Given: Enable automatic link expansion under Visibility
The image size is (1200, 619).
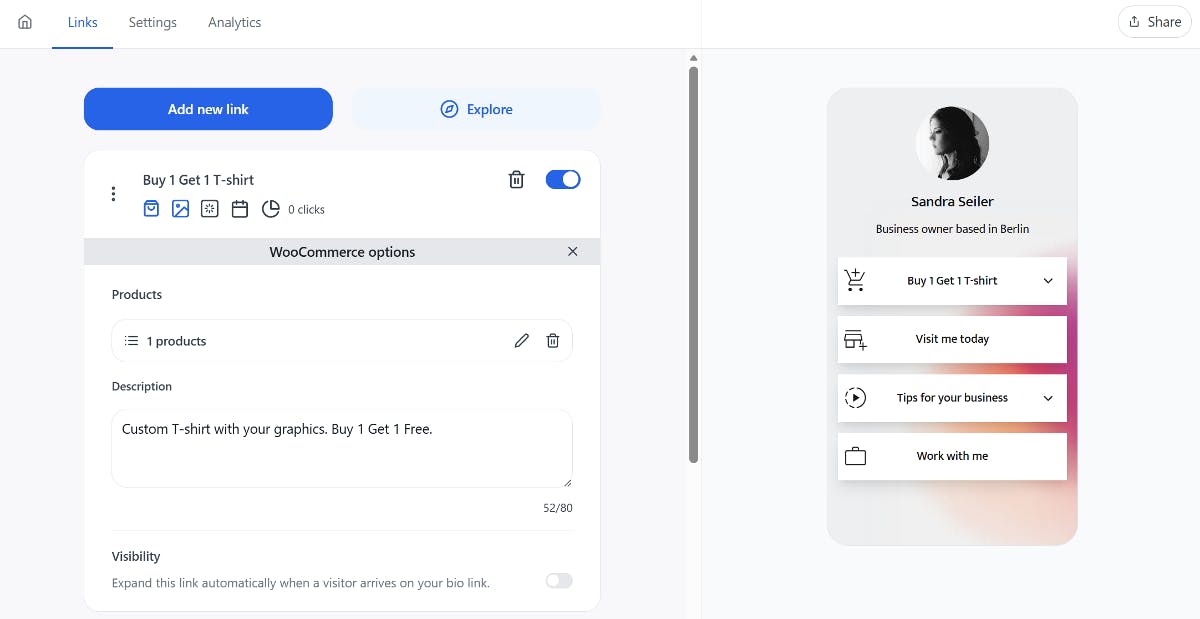Looking at the screenshot, I should (558, 580).
